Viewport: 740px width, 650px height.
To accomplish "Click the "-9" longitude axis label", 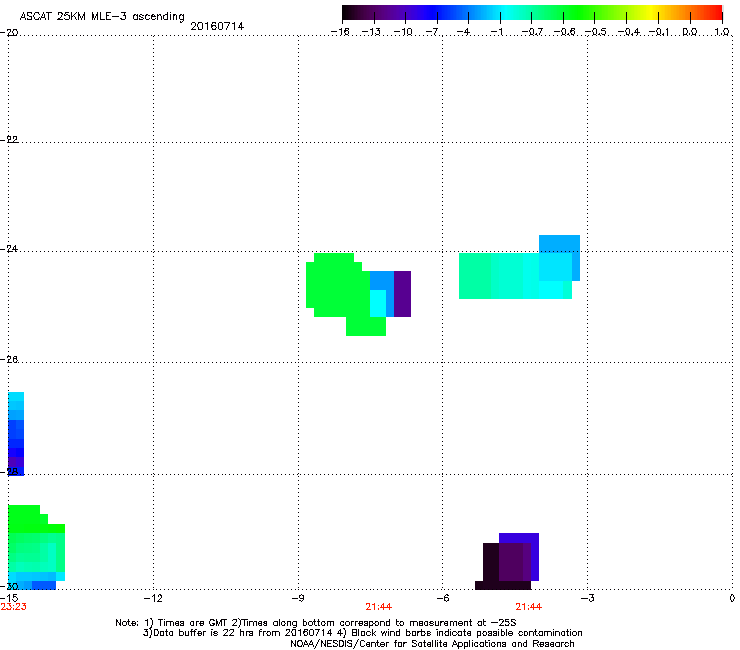I will 298,598.
